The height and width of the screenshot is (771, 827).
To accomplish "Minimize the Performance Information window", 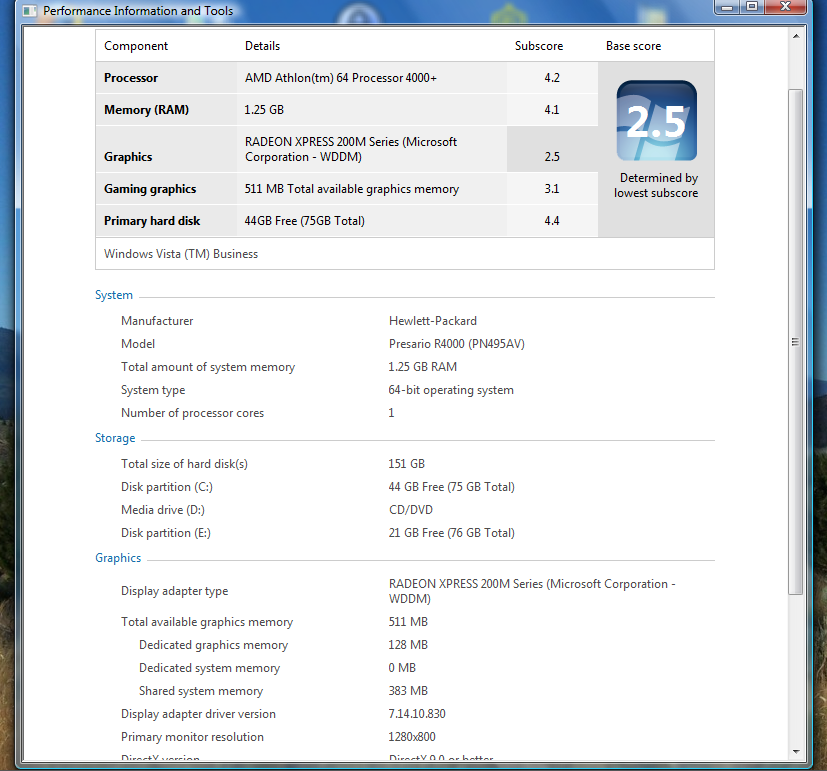I will click(x=727, y=7).
